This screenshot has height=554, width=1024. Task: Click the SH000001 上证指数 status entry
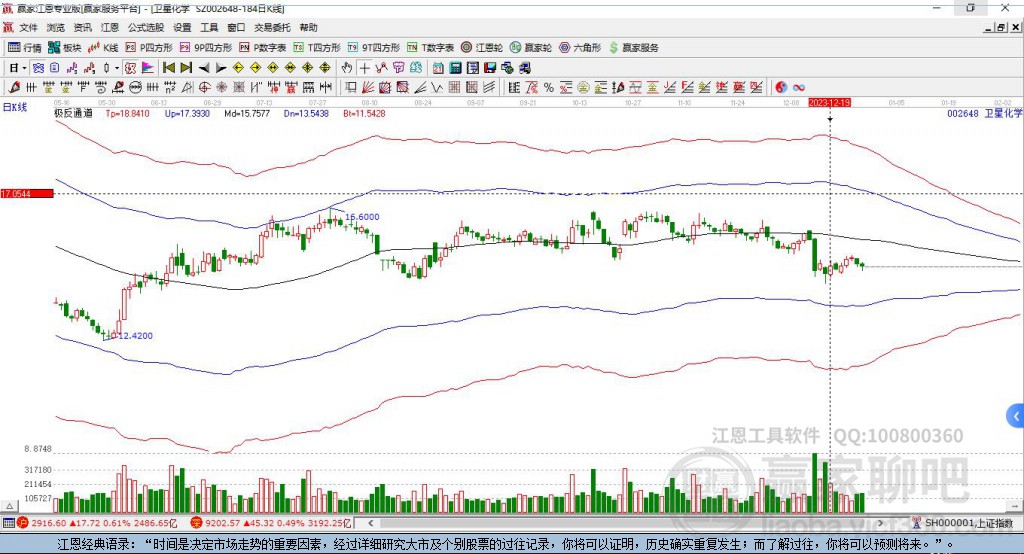963,523
